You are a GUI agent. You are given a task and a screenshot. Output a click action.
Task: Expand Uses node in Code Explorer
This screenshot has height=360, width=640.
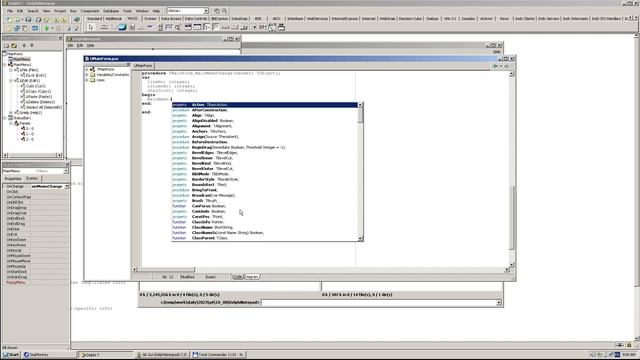[x=87, y=80]
